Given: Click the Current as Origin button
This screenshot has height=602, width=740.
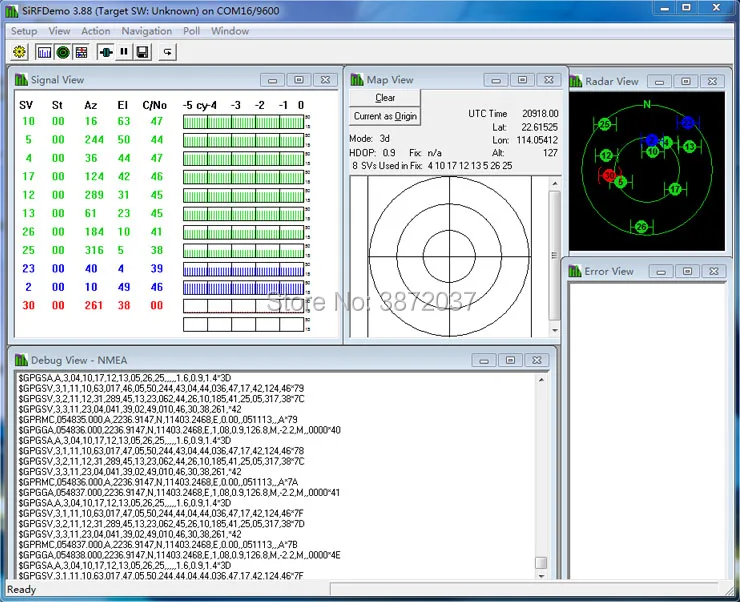Looking at the screenshot, I should click(385, 116).
